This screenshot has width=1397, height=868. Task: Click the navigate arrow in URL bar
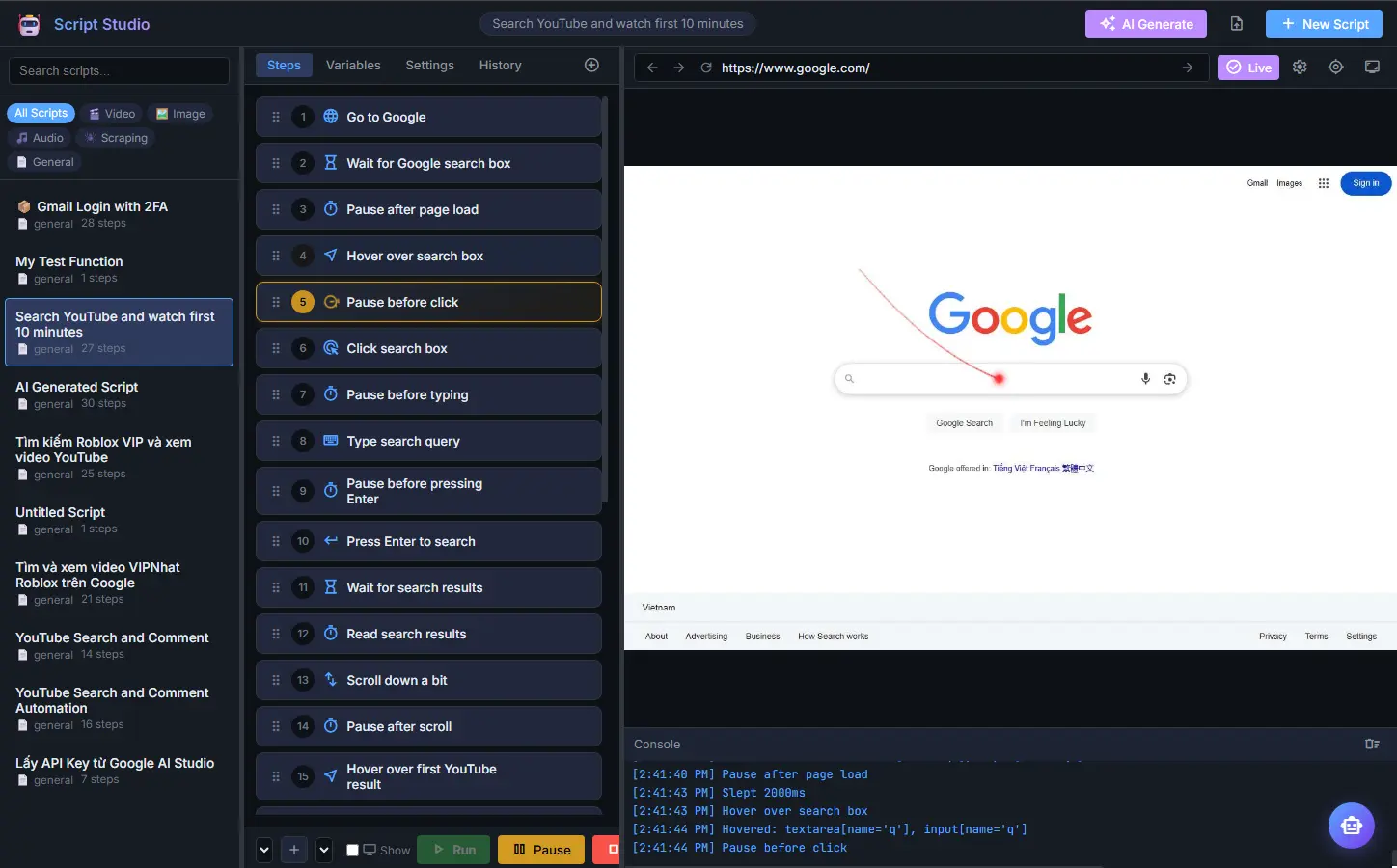pyautogui.click(x=1188, y=68)
